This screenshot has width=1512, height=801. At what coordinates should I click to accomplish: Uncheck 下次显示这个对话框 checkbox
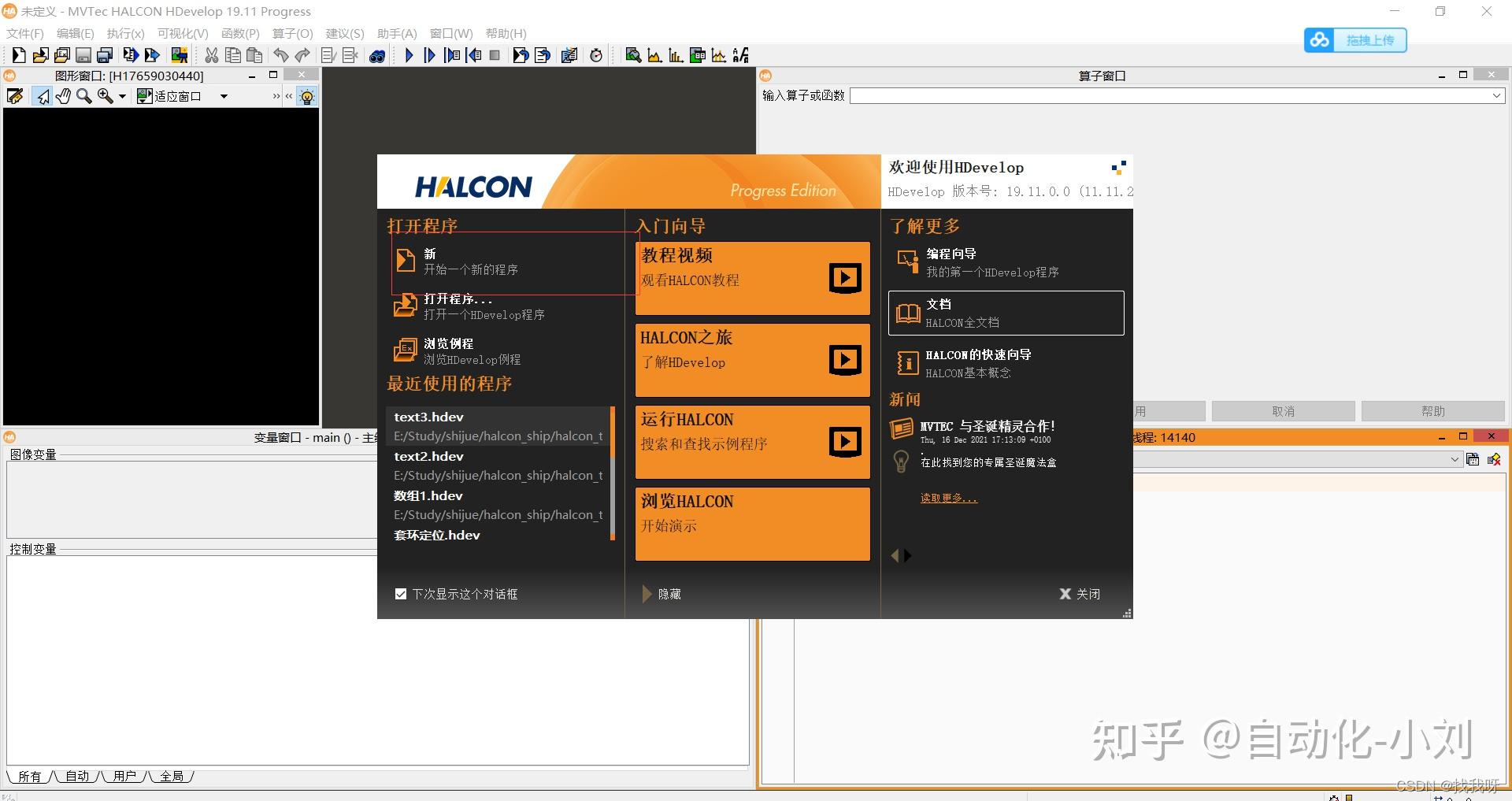[401, 594]
